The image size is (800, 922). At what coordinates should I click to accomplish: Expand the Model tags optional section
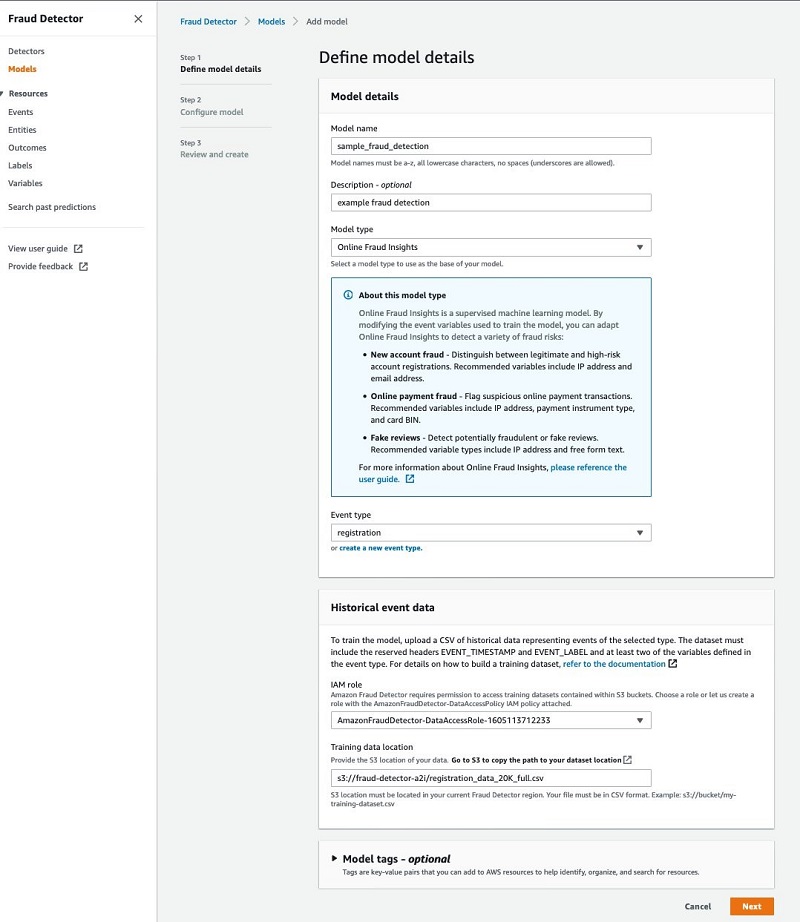click(334, 858)
